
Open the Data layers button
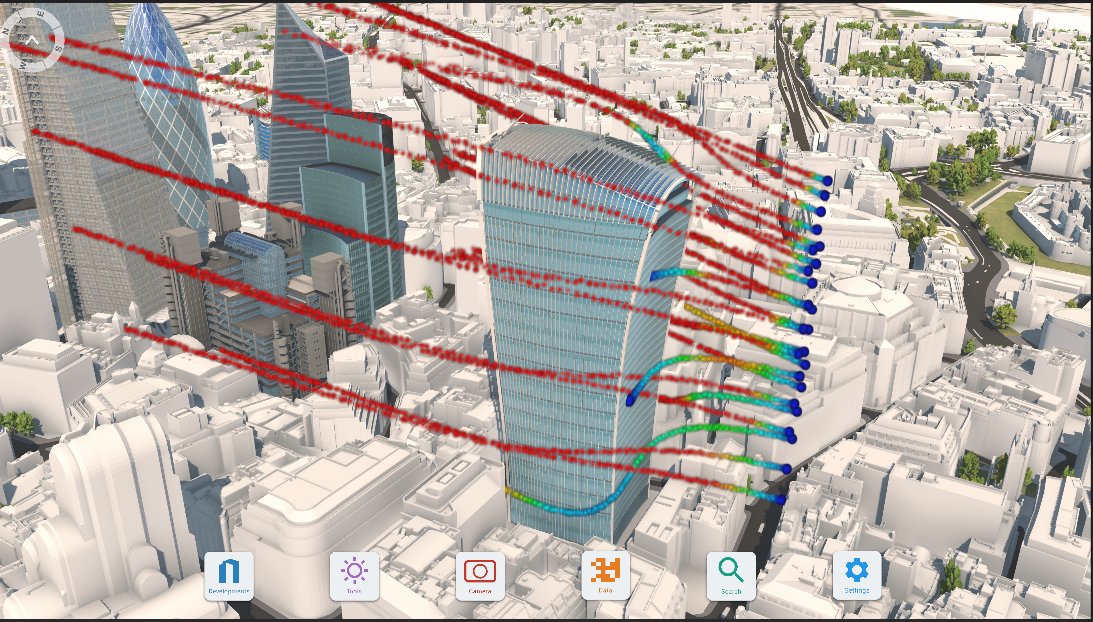pyautogui.click(x=605, y=576)
